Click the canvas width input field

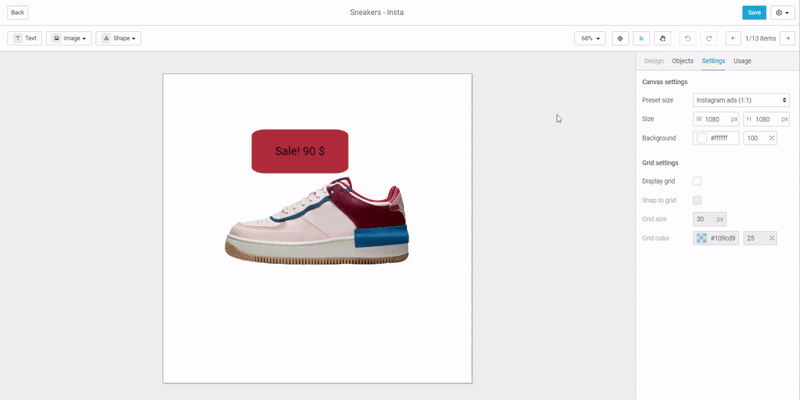(x=716, y=119)
